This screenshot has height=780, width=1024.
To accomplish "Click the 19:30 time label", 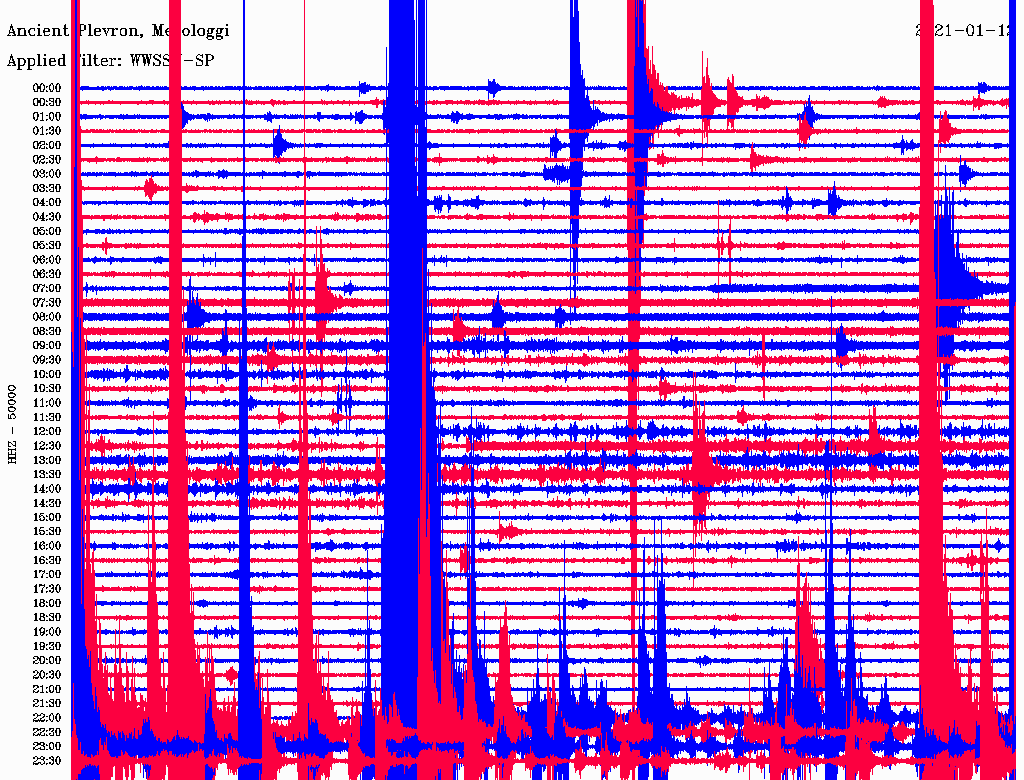I will point(47,646).
